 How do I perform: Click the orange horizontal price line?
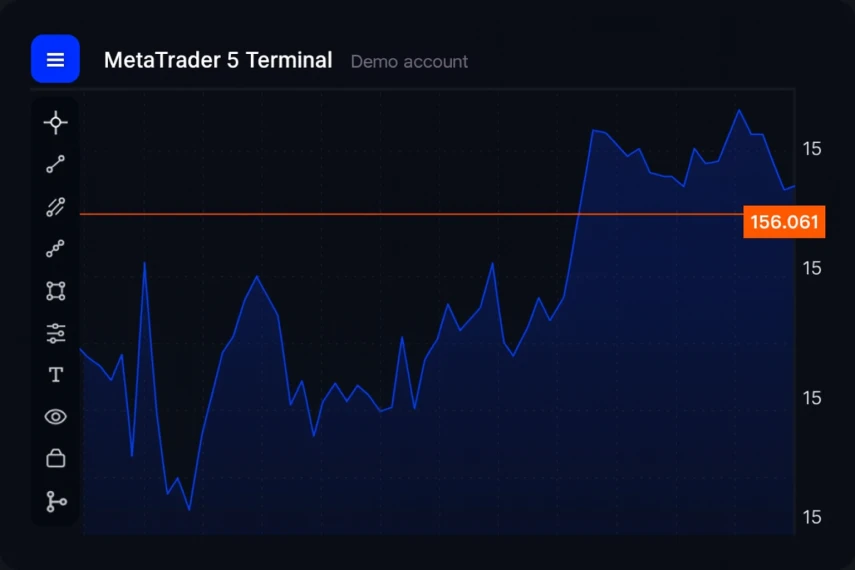pyautogui.click(x=411, y=214)
